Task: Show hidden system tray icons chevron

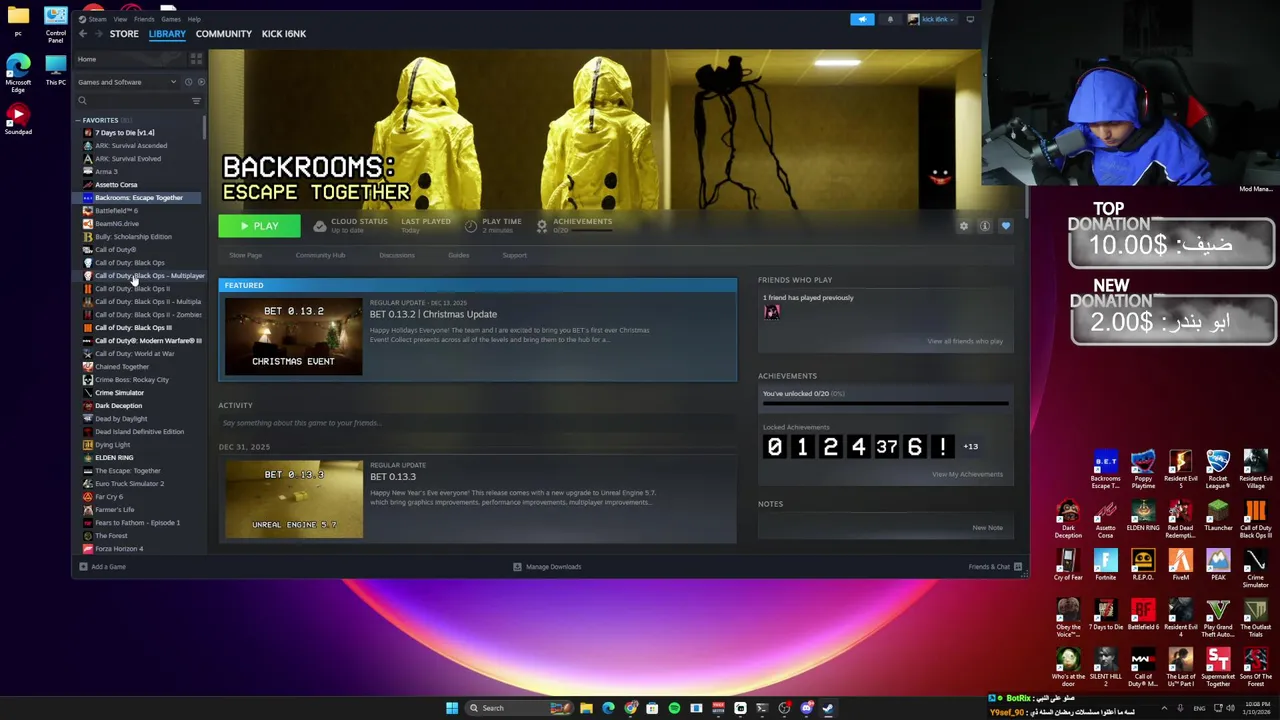Action: pyautogui.click(x=1165, y=708)
